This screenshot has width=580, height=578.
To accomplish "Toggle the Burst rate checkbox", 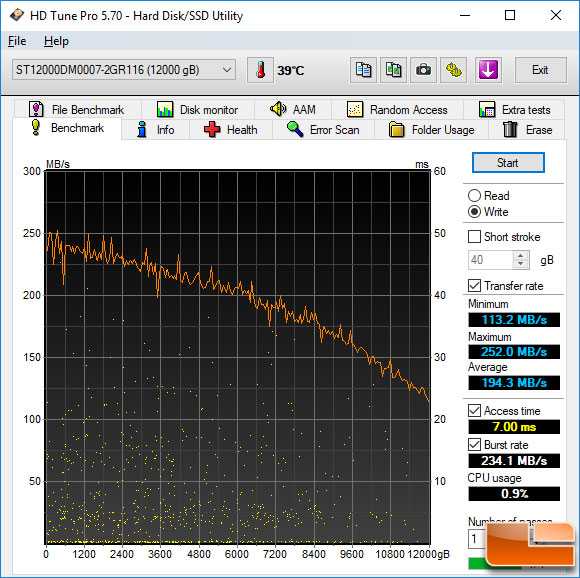I will coord(474,445).
